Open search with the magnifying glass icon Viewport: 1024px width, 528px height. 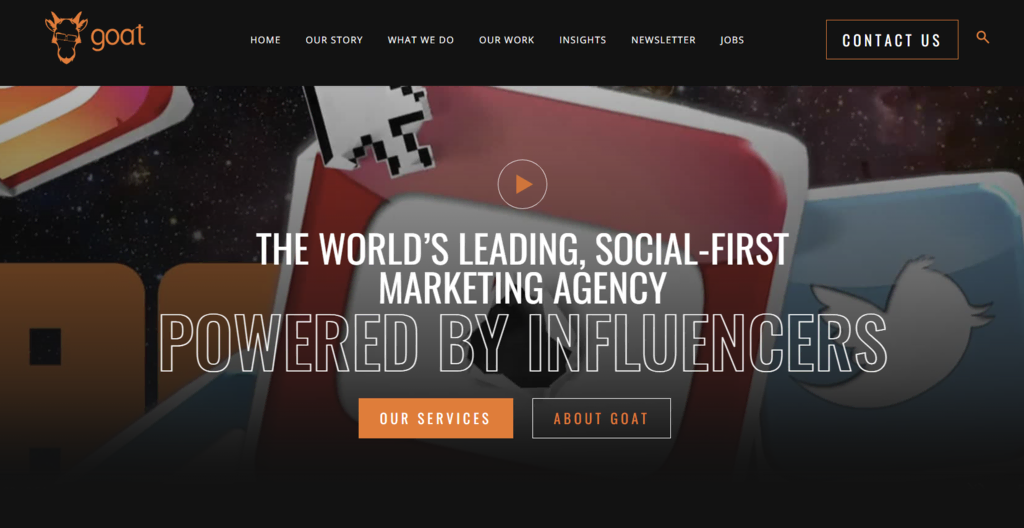coord(982,37)
